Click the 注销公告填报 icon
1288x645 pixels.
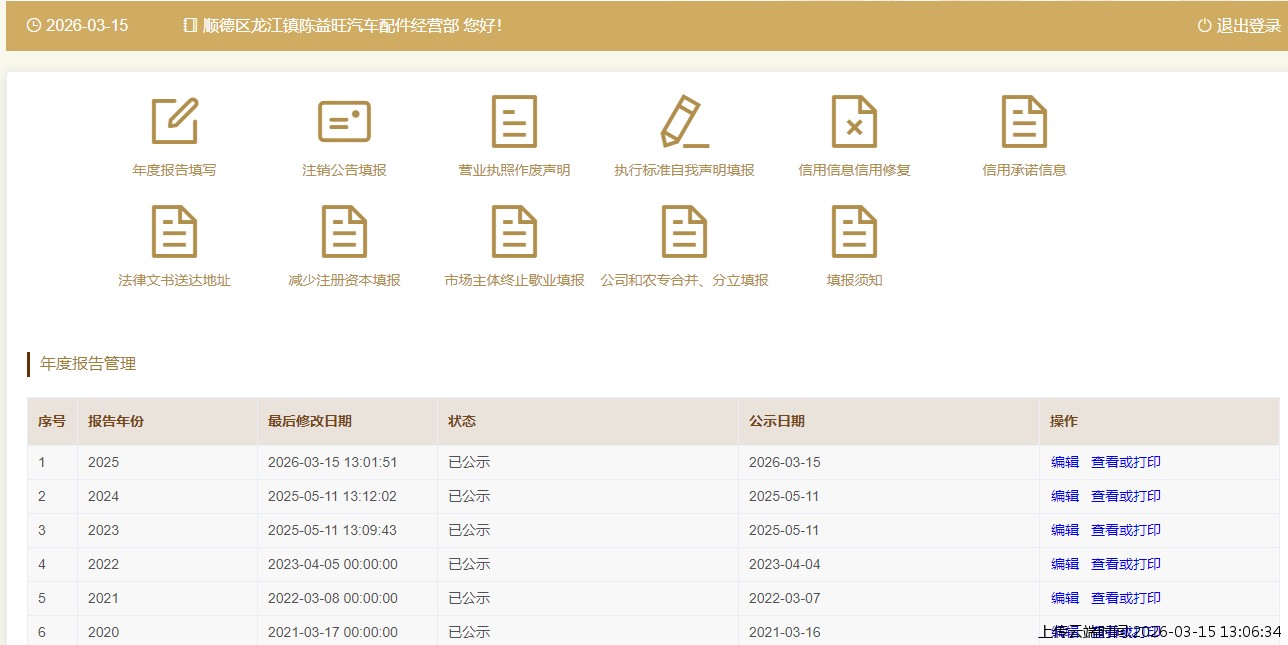(344, 122)
